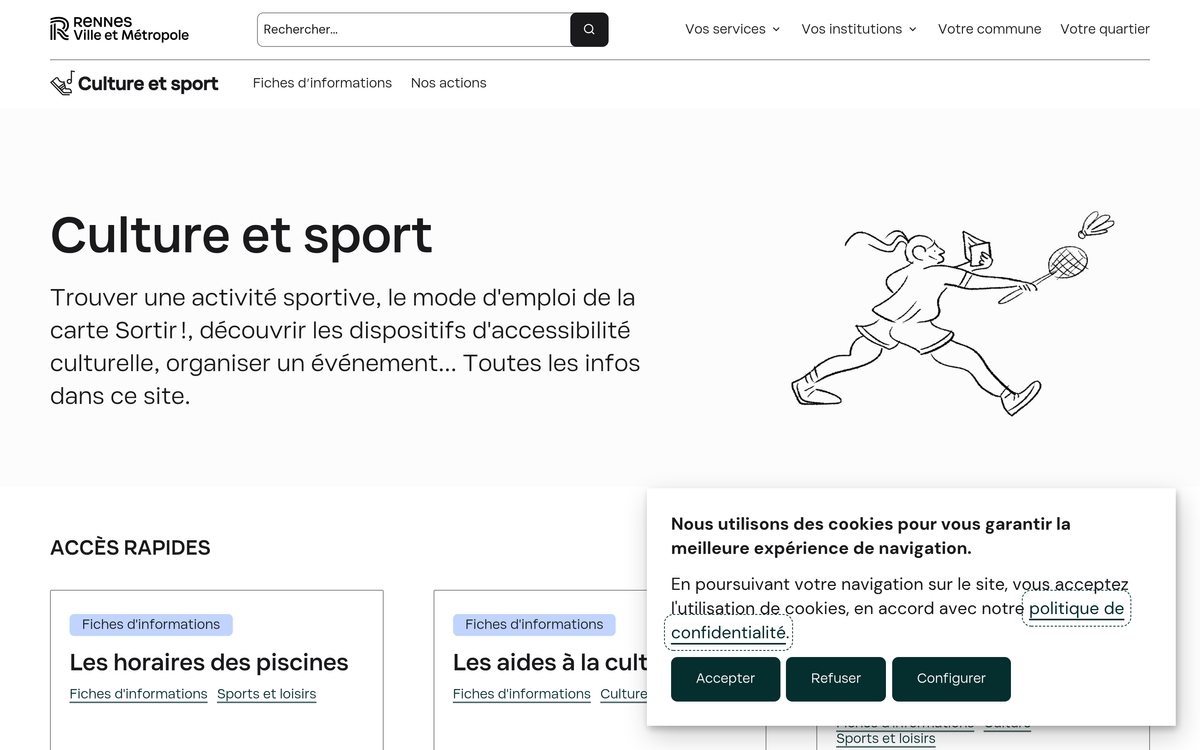This screenshot has height=750, width=1200.
Task: Open the Votre commune menu item
Action: click(x=989, y=29)
